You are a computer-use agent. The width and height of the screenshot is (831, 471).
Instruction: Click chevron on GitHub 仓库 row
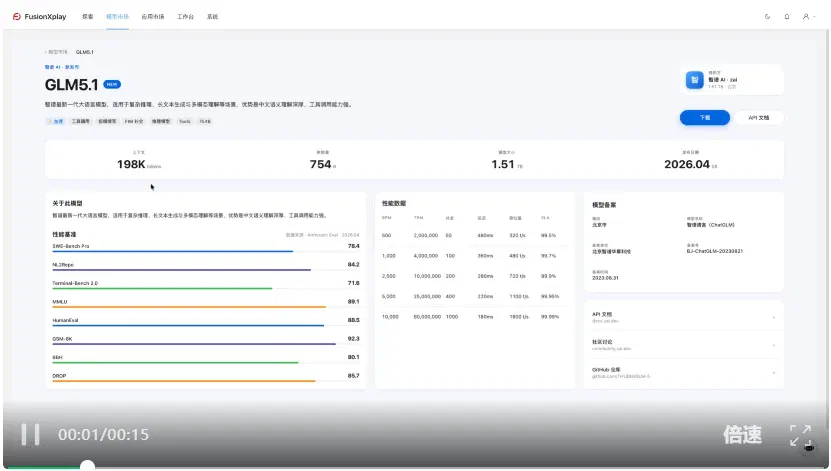[x=774, y=373]
